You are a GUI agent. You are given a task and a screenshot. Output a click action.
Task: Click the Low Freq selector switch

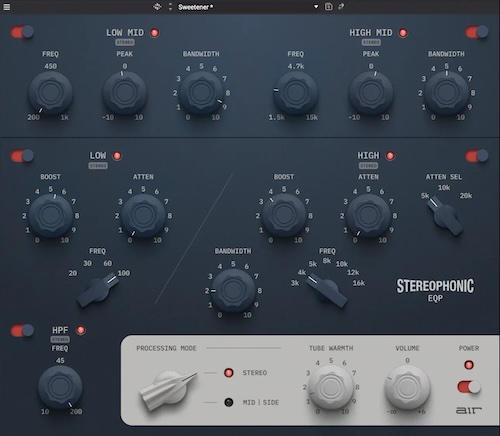tap(98, 290)
